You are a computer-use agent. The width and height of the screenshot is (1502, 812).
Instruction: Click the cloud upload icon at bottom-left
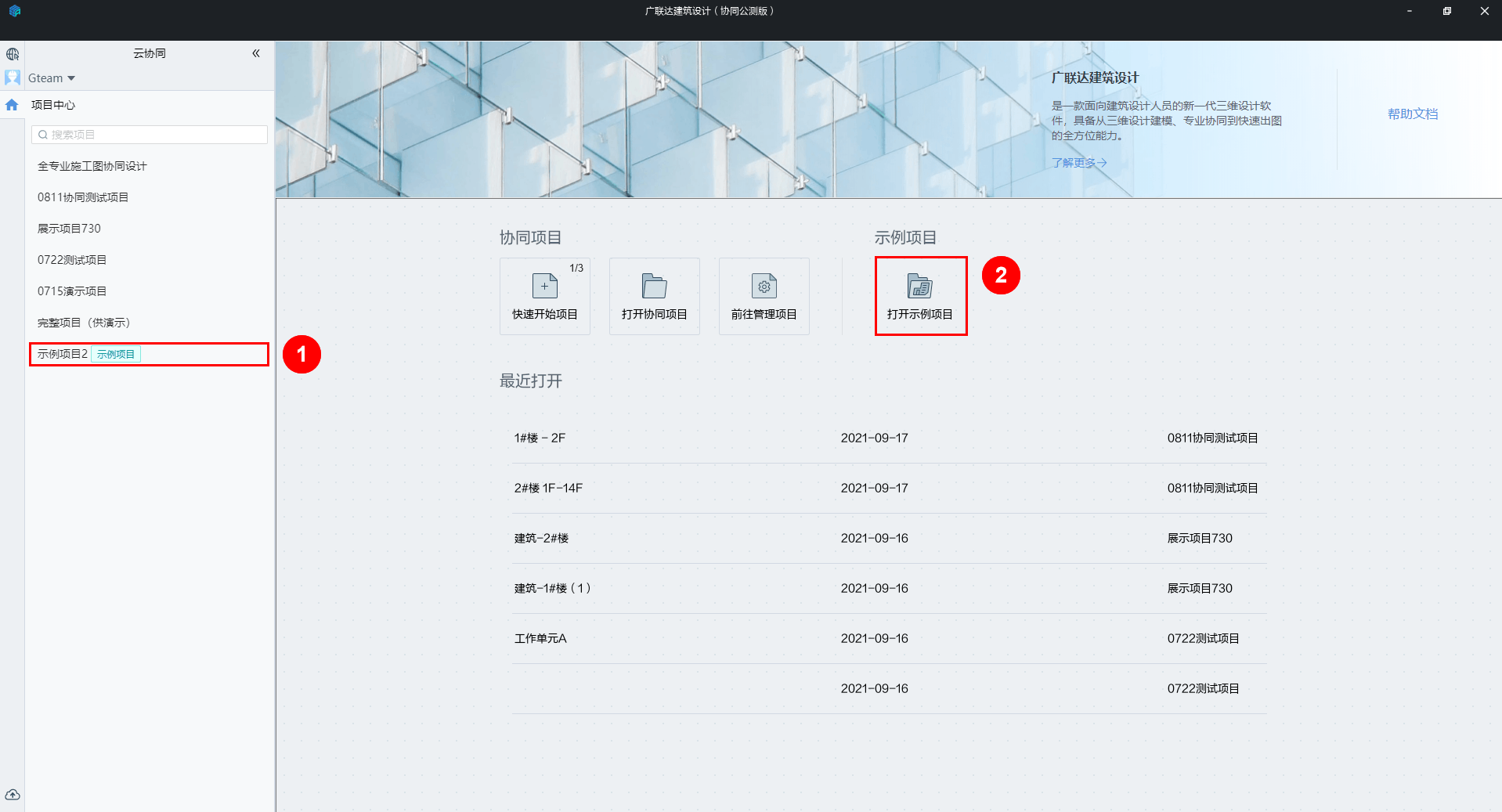[13, 795]
